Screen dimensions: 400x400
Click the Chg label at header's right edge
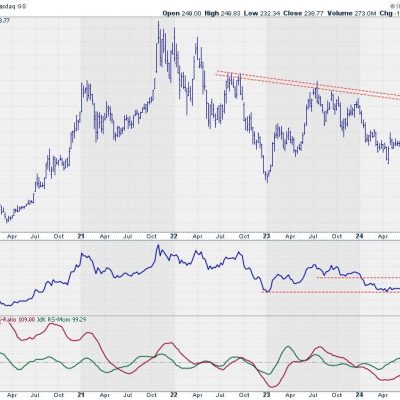pyautogui.click(x=386, y=13)
